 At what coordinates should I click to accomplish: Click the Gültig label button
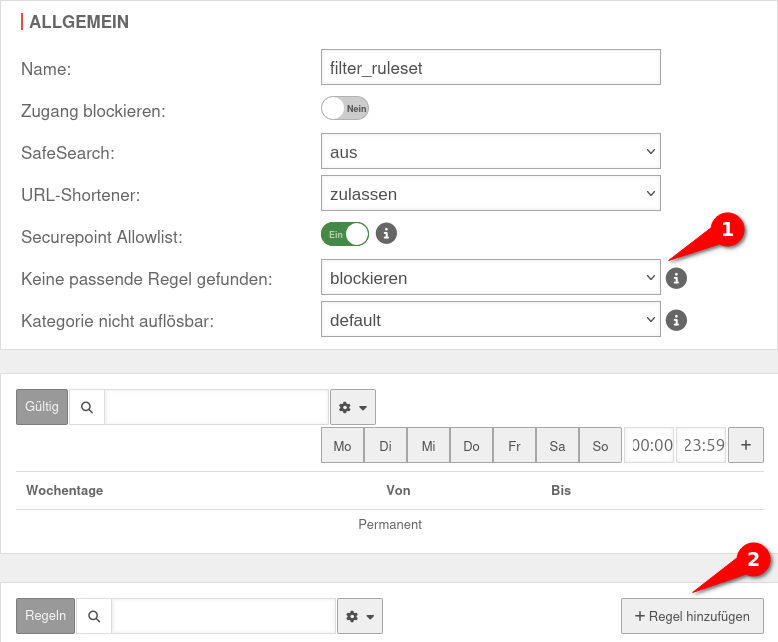[42, 407]
